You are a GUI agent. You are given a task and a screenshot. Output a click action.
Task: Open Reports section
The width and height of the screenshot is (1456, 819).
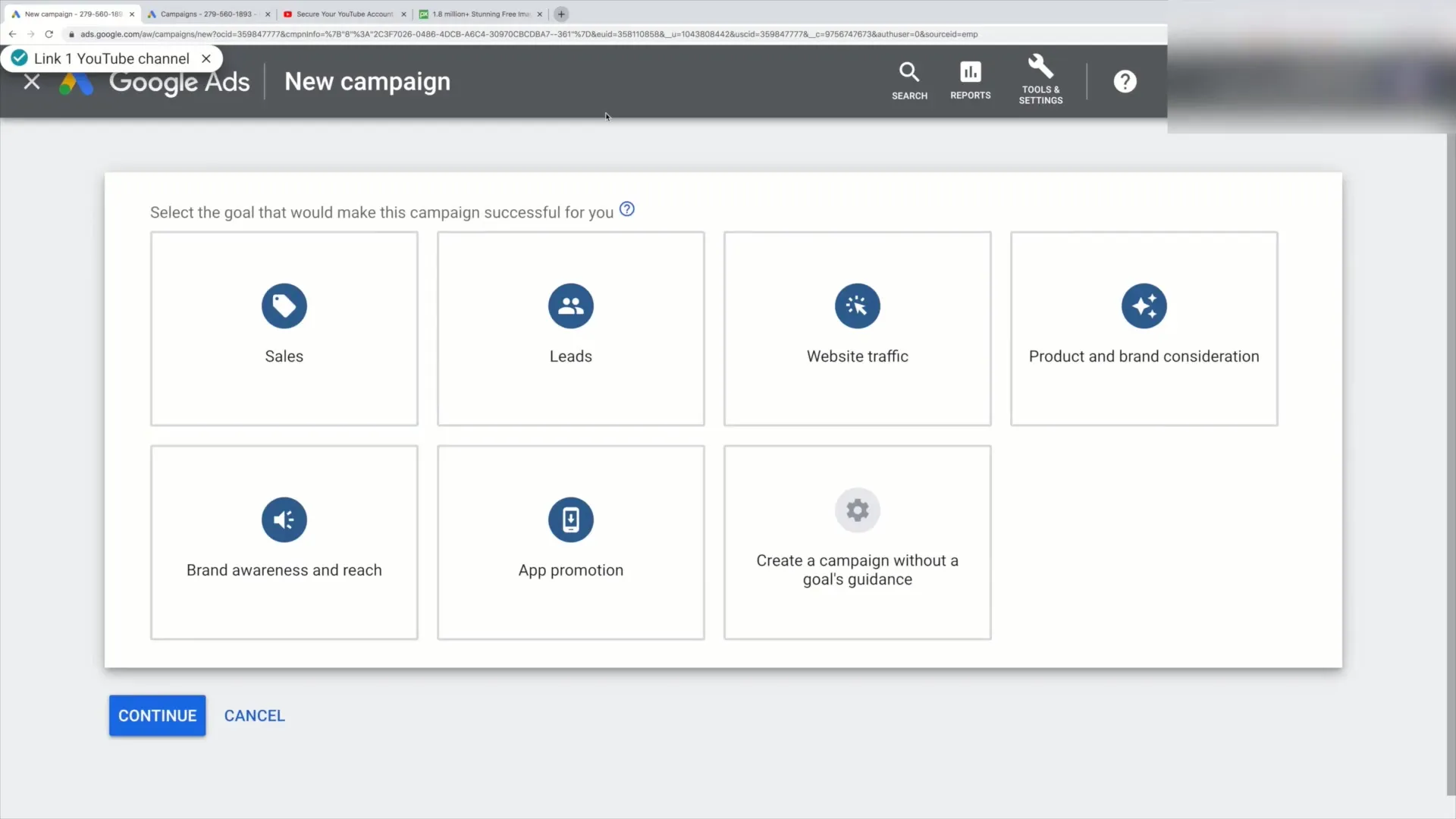click(971, 80)
